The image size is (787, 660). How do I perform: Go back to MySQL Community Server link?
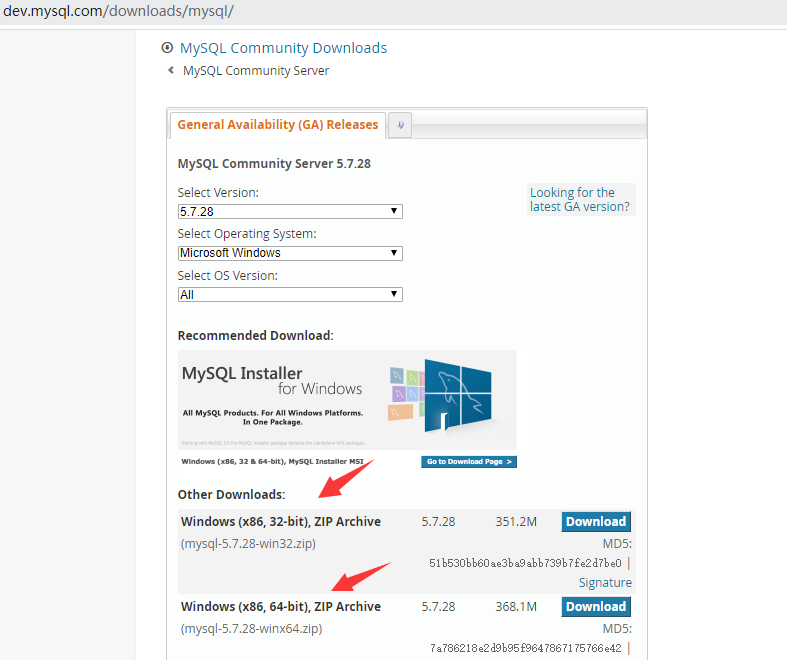tap(256, 71)
